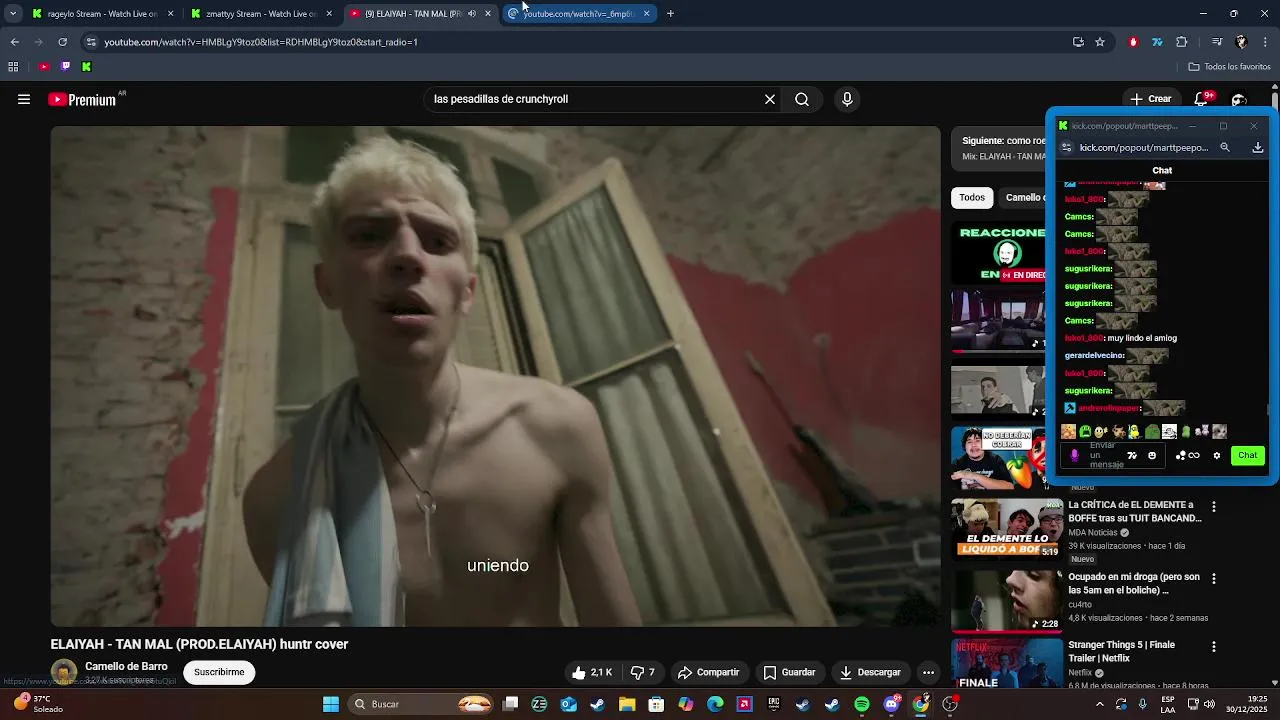Open the Netflix Stranger Things thumbnail
Viewport: 1280px width, 720px height.
1006,664
